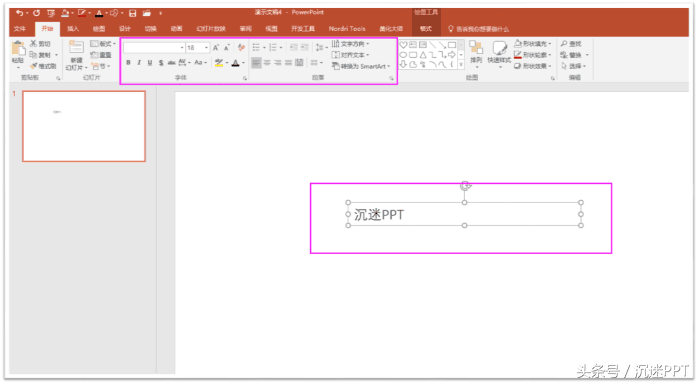Click the 形状填充 shape fill button
Image resolution: width=698 pixels, height=384 pixels.
coord(533,44)
